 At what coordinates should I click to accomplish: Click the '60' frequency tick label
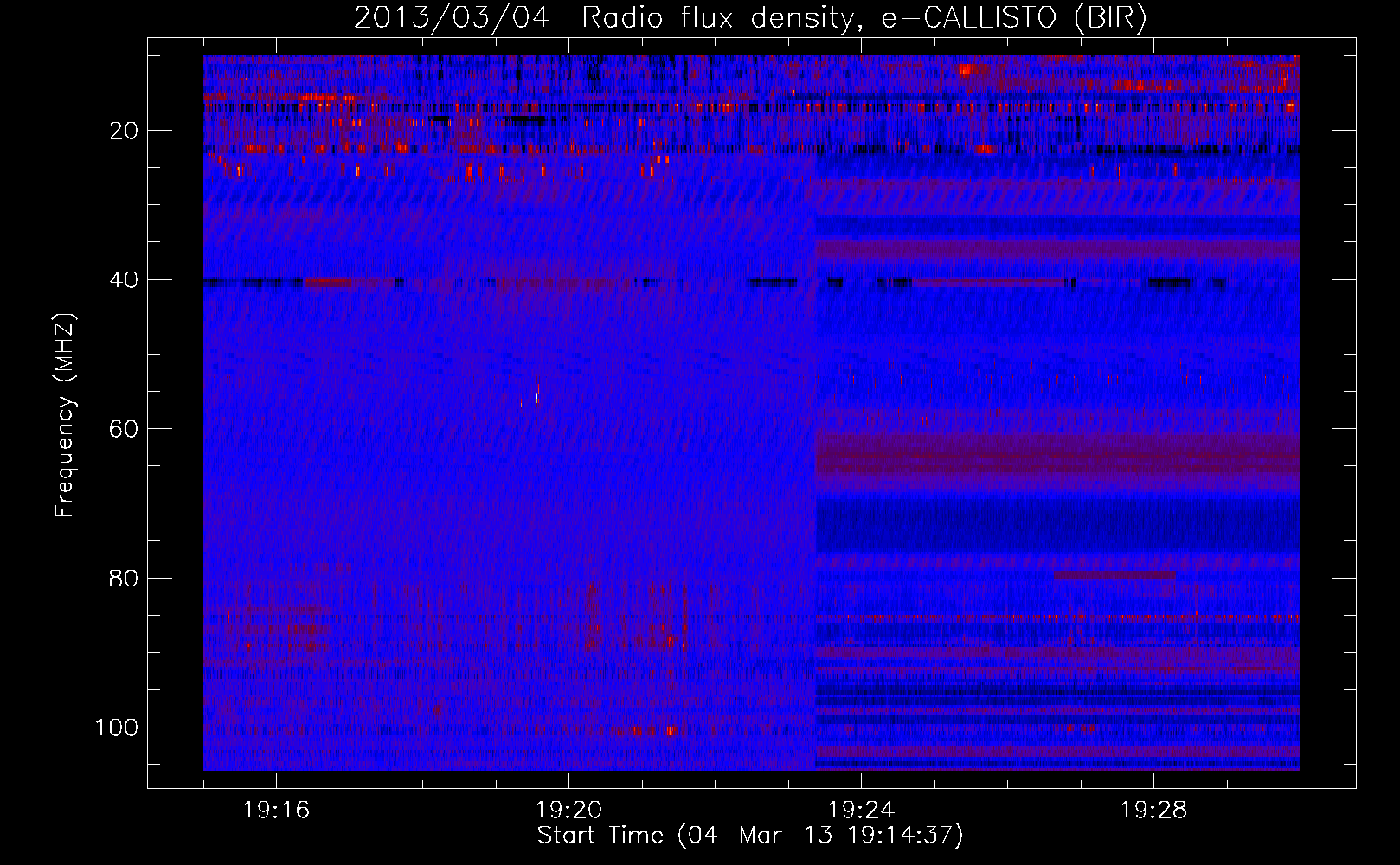pos(124,429)
